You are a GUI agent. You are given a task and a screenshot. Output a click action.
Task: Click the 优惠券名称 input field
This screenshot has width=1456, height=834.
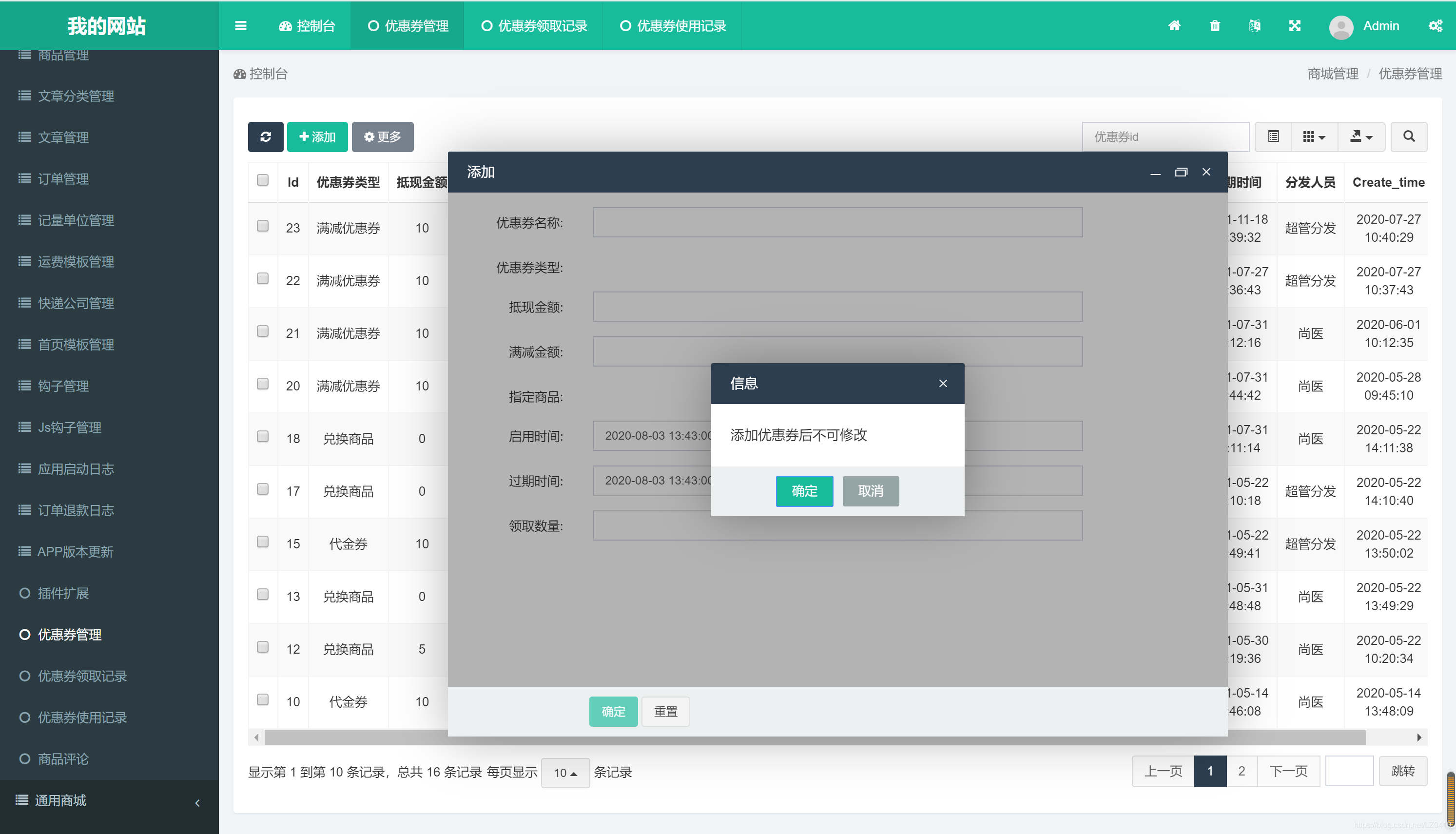838,223
